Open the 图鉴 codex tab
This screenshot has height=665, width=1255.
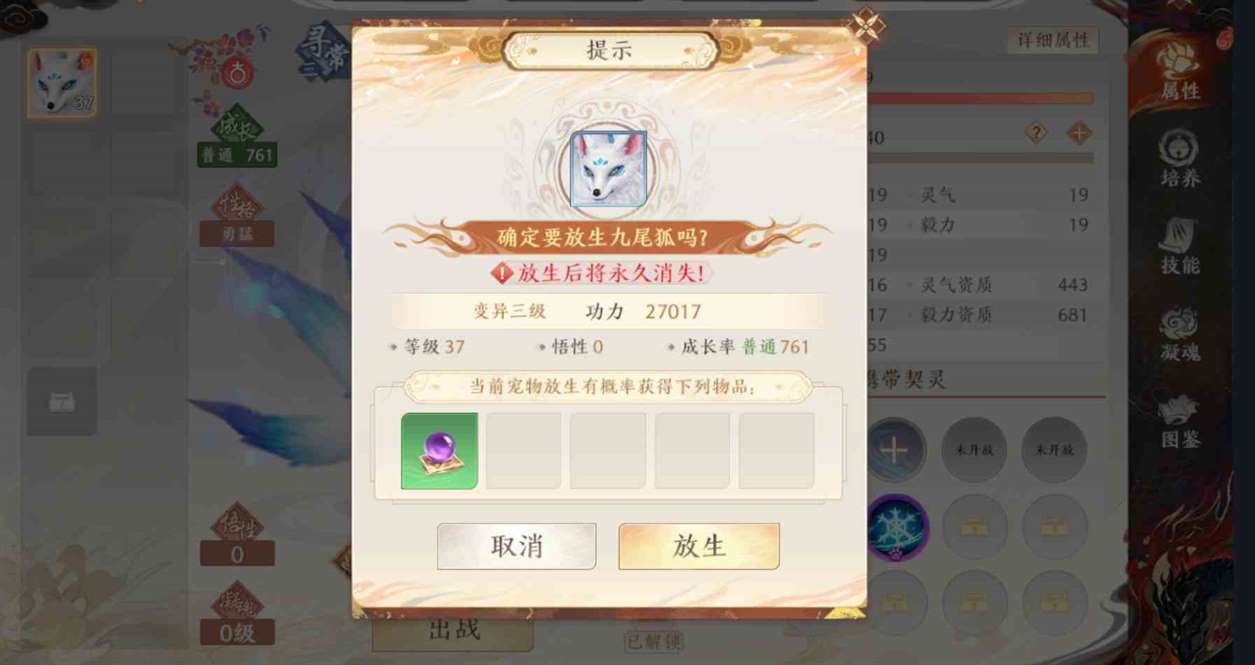click(x=1178, y=421)
